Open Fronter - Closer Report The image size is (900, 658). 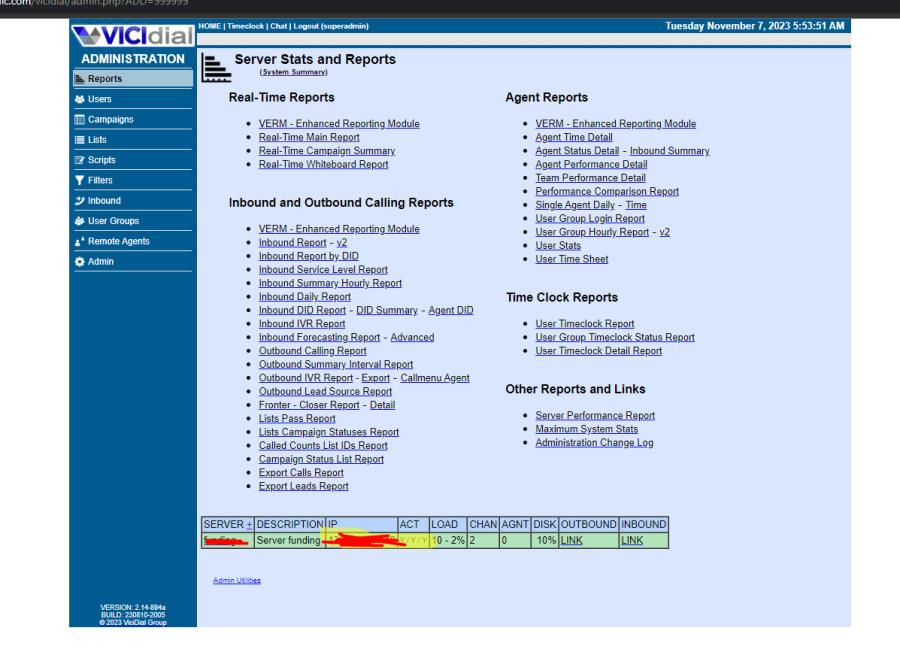[x=309, y=405]
